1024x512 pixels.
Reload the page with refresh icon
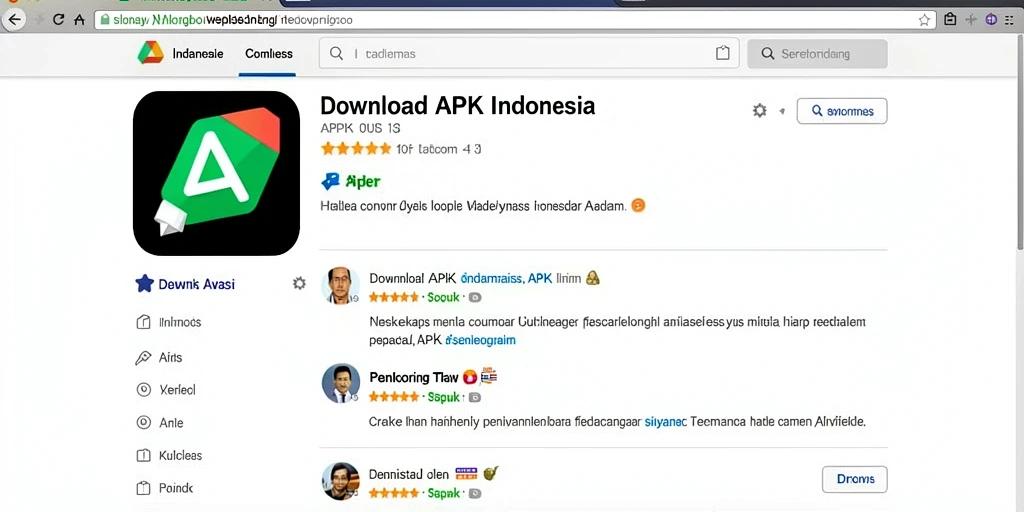click(x=59, y=20)
